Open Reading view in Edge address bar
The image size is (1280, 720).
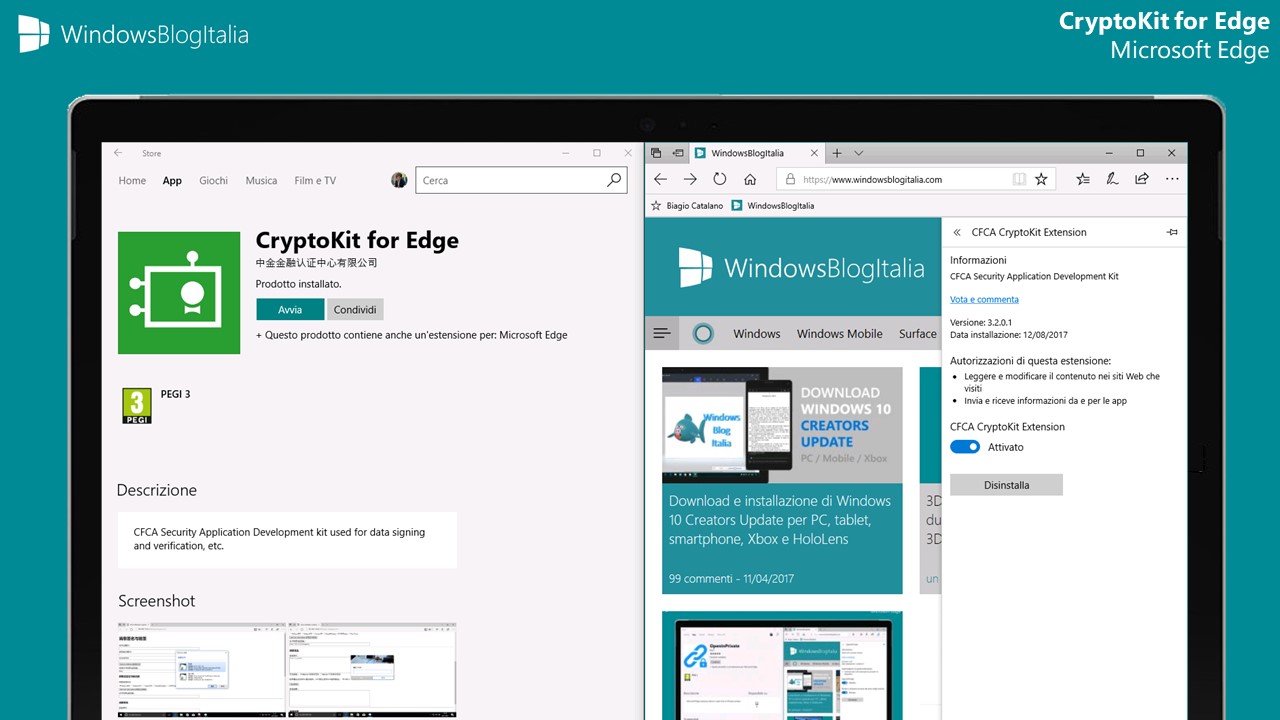tap(1019, 179)
